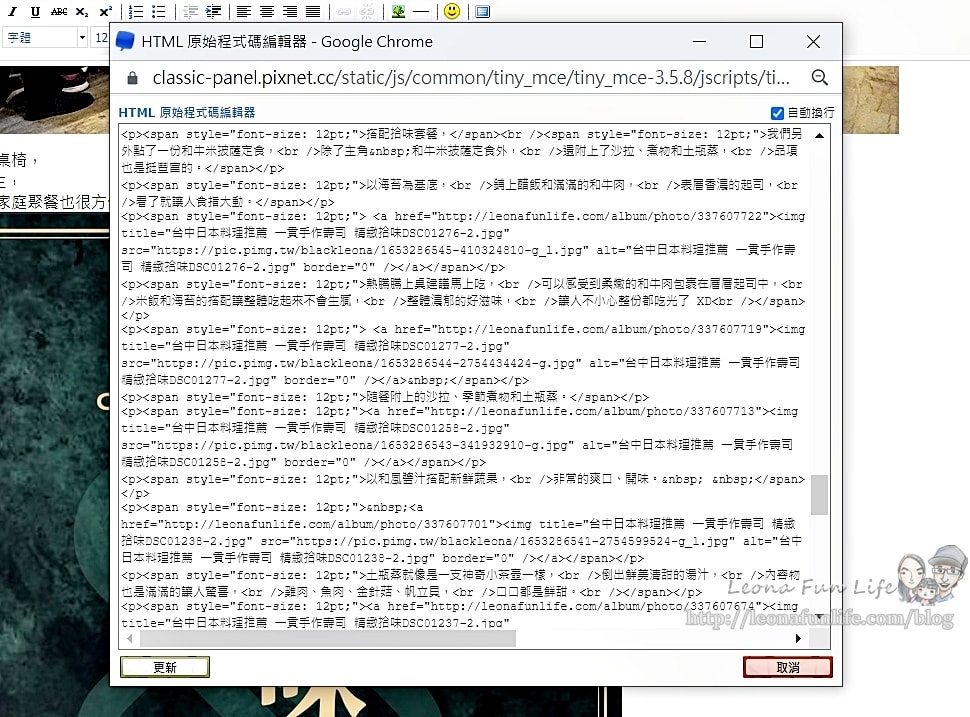This screenshot has width=970, height=717.
Task: Center align the text
Action: tap(267, 12)
